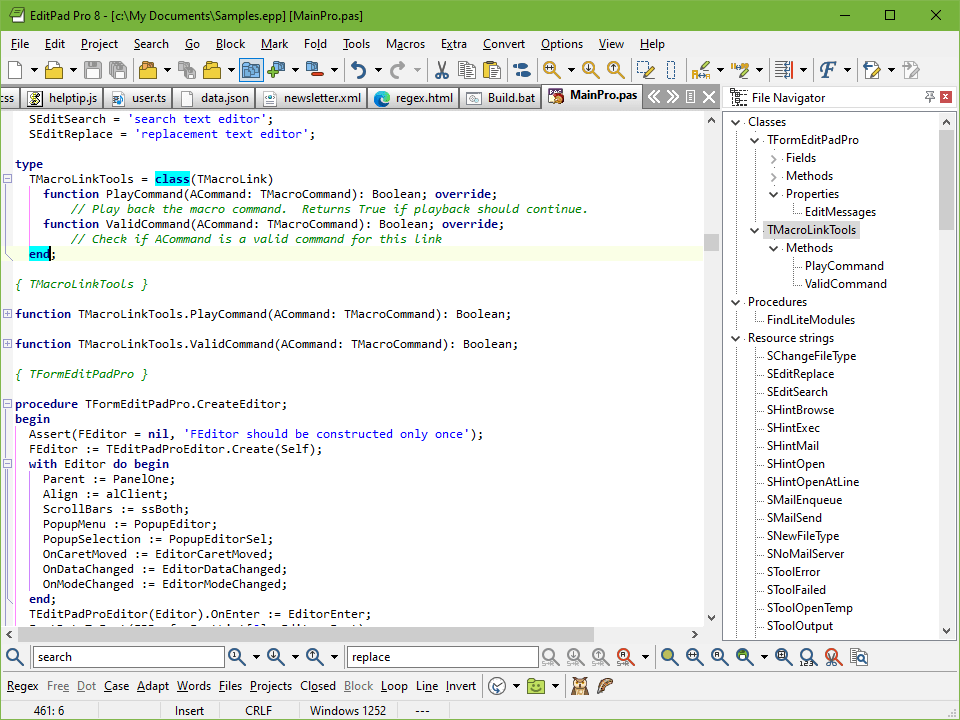
Task: Select SHintBrowse resource string
Action: 800,410
